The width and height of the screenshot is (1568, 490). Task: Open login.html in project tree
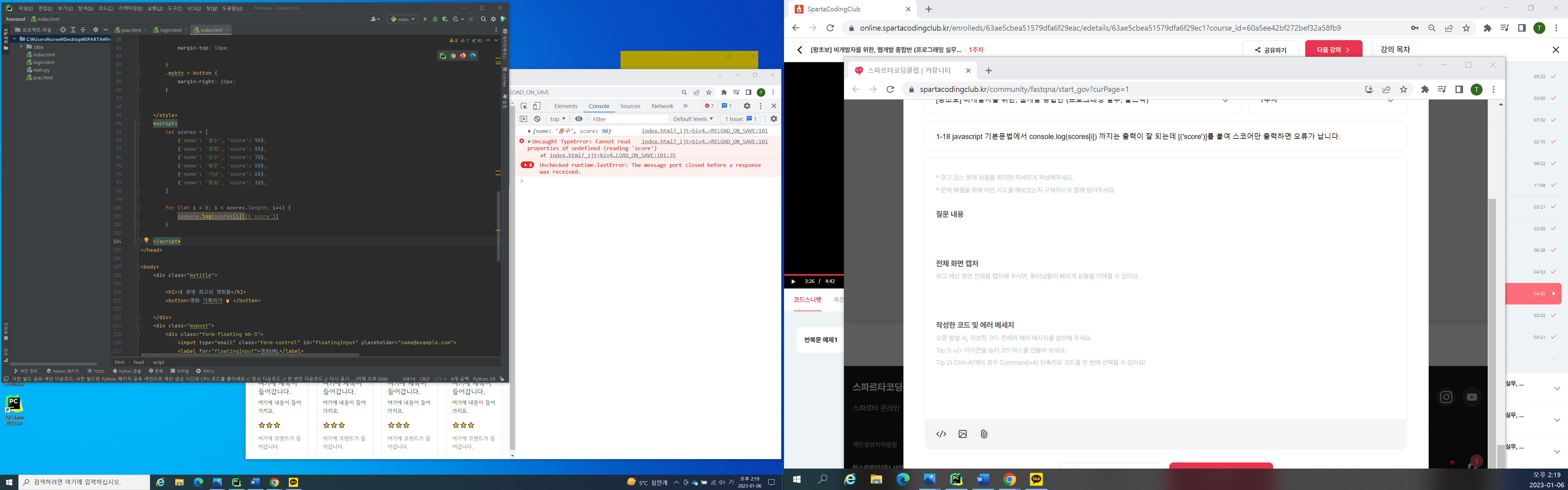click(x=43, y=62)
